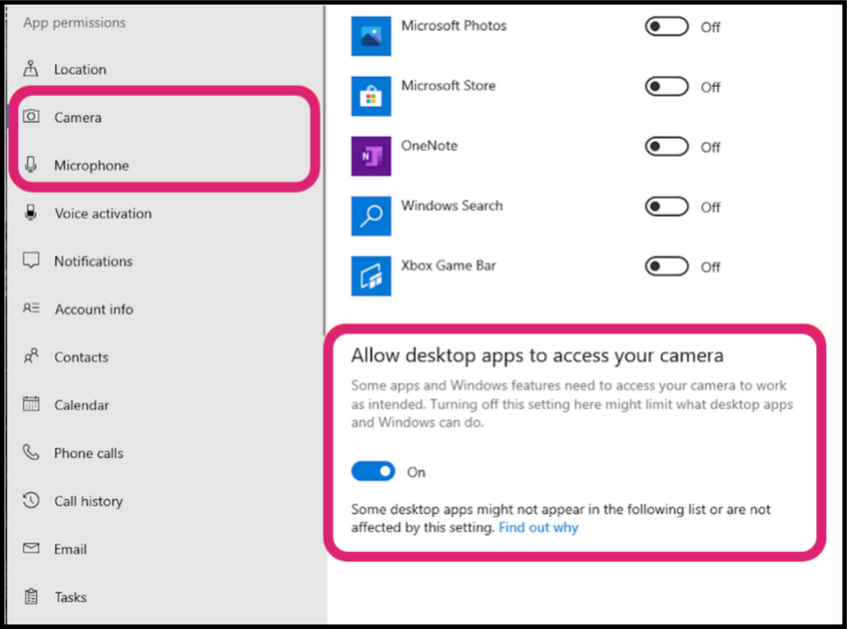
Task: Turn off desktop apps camera access toggle
Action: pos(373,471)
